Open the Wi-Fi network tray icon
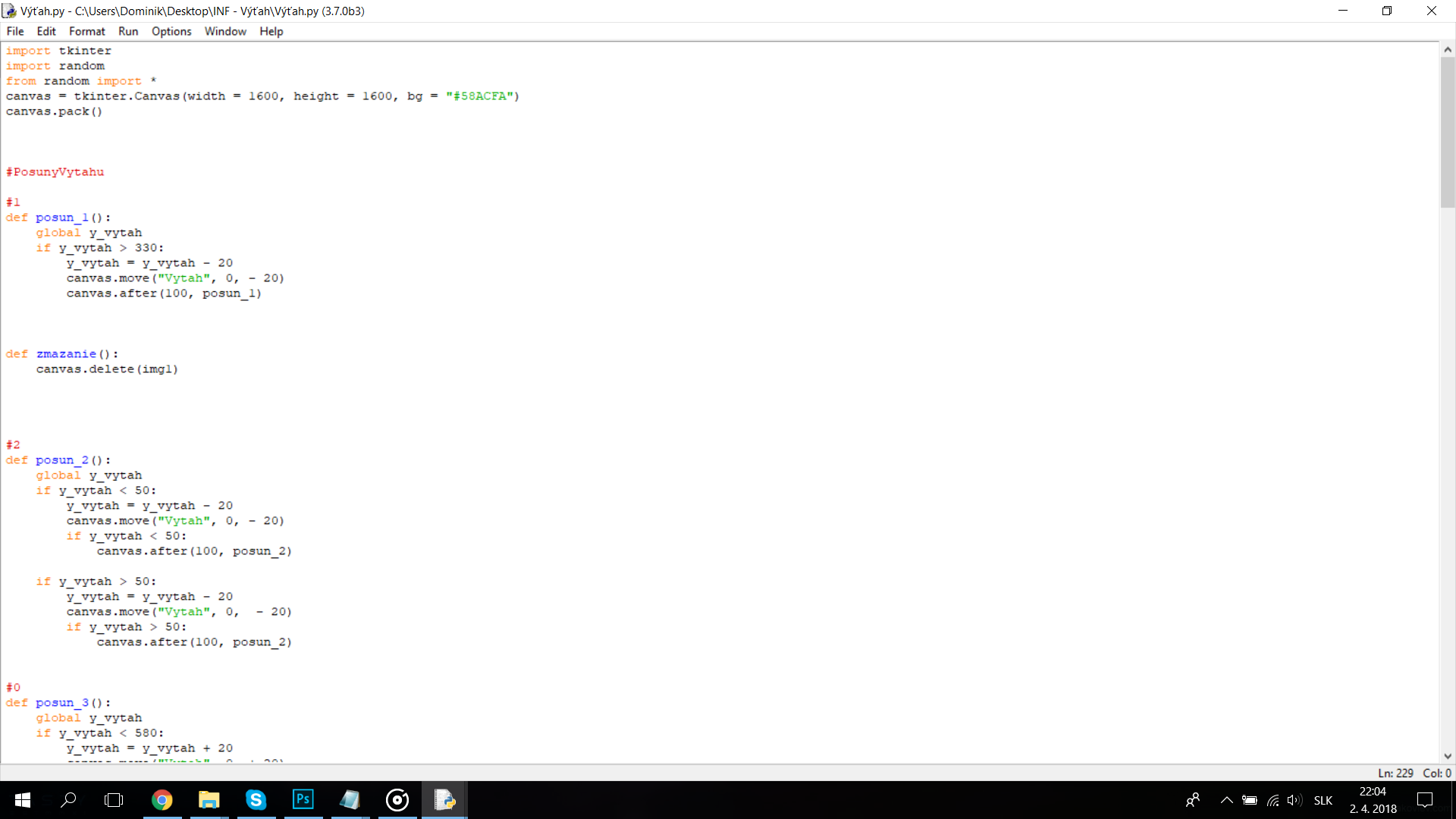This screenshot has height=819, width=1456. (x=1272, y=800)
